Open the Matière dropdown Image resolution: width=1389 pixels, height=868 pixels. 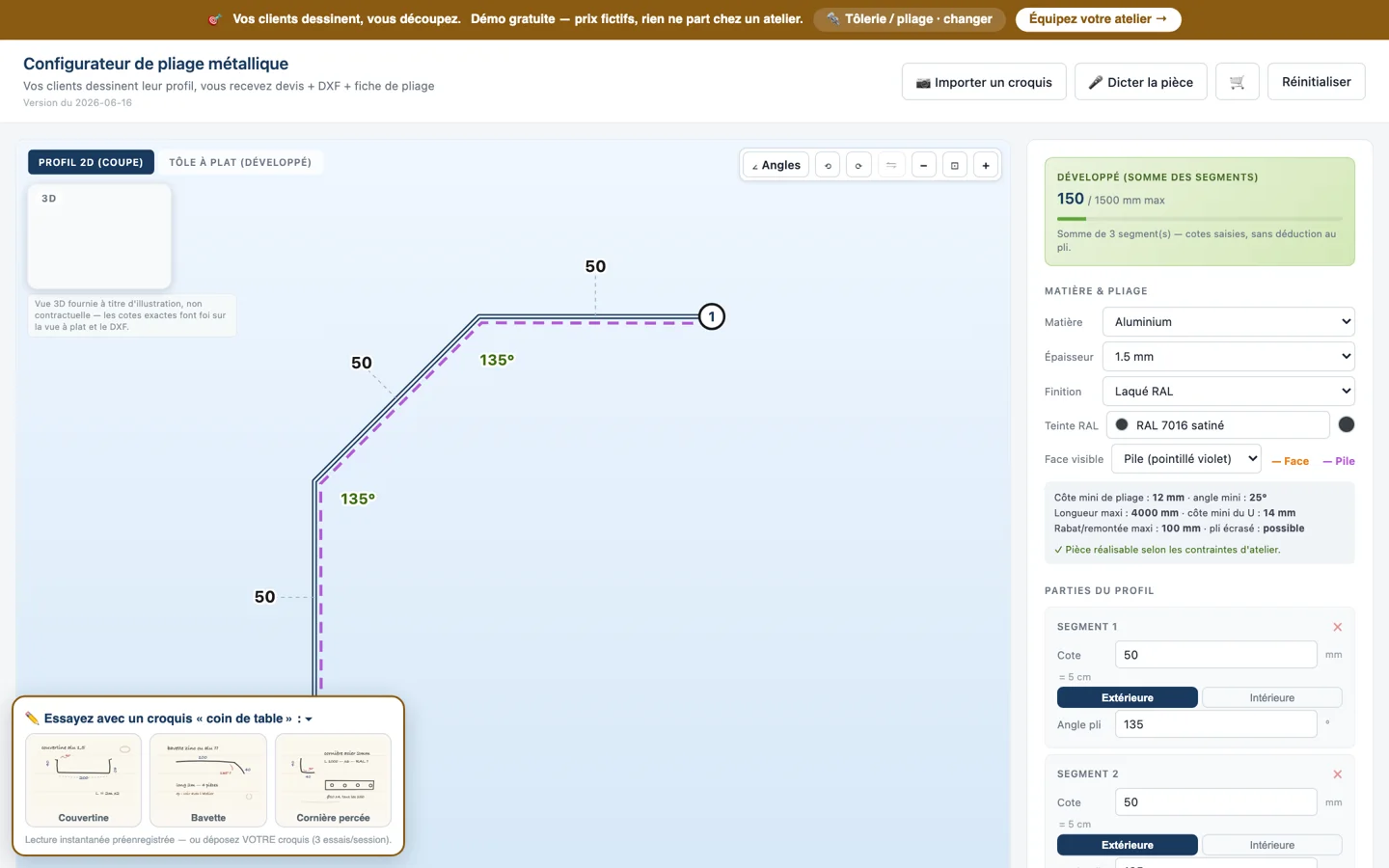point(1228,322)
